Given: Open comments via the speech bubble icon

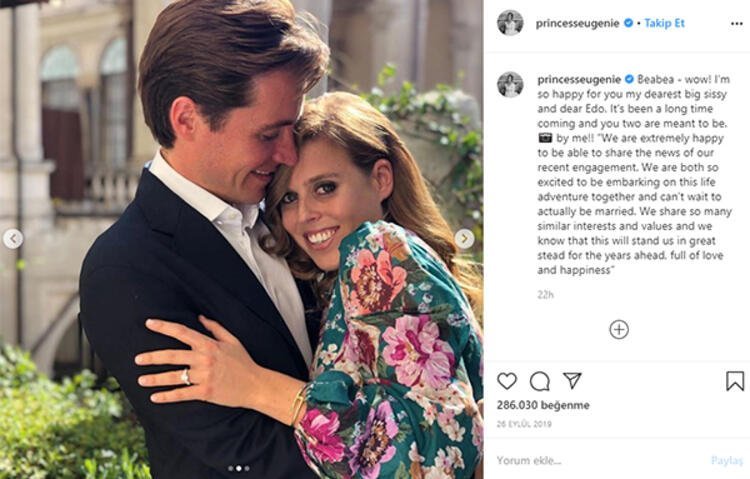Looking at the screenshot, I should pos(540,381).
